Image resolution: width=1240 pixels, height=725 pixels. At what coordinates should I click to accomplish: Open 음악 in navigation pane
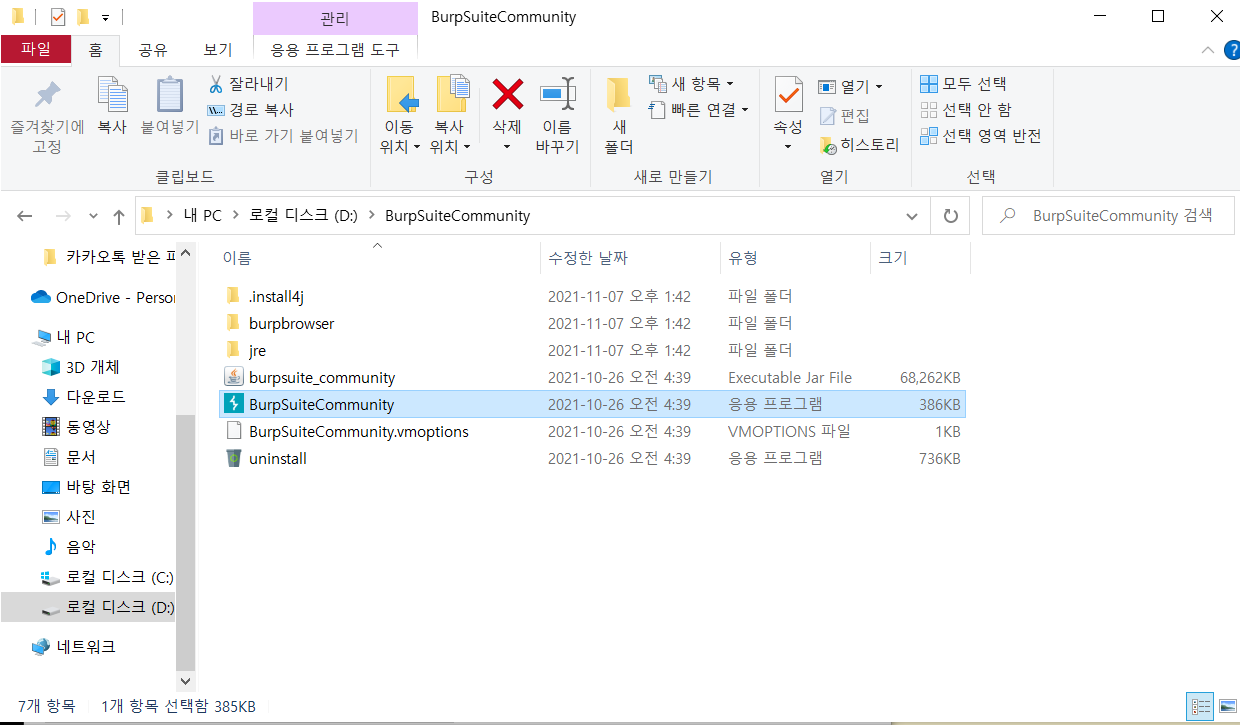70,547
